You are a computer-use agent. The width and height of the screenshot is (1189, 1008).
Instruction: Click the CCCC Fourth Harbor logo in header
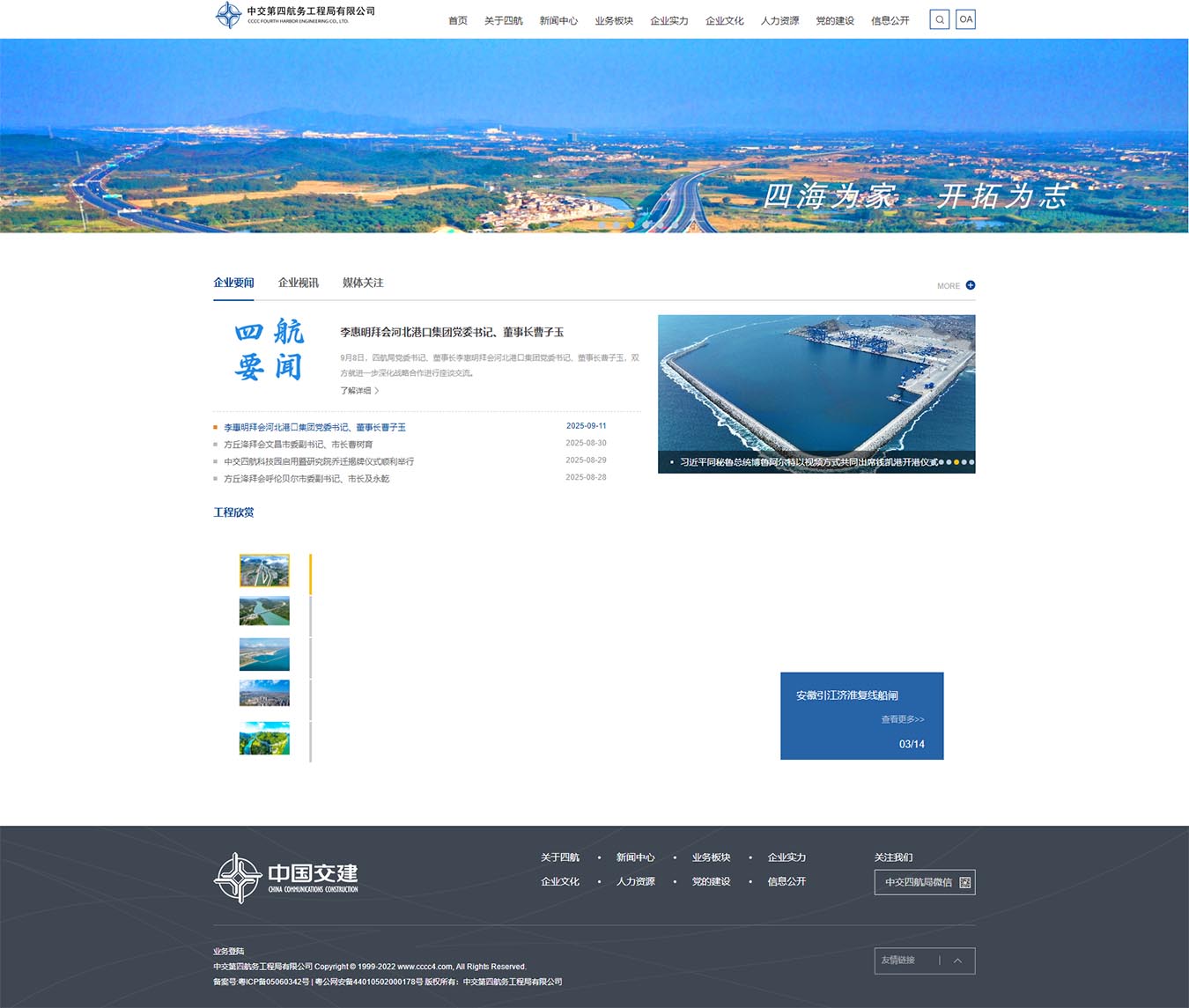(x=296, y=15)
